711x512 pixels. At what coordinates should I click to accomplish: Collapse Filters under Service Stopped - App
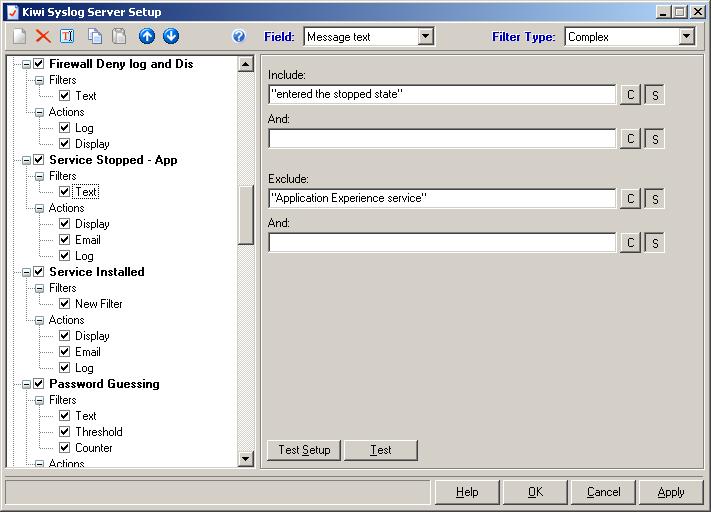[x=39, y=176]
